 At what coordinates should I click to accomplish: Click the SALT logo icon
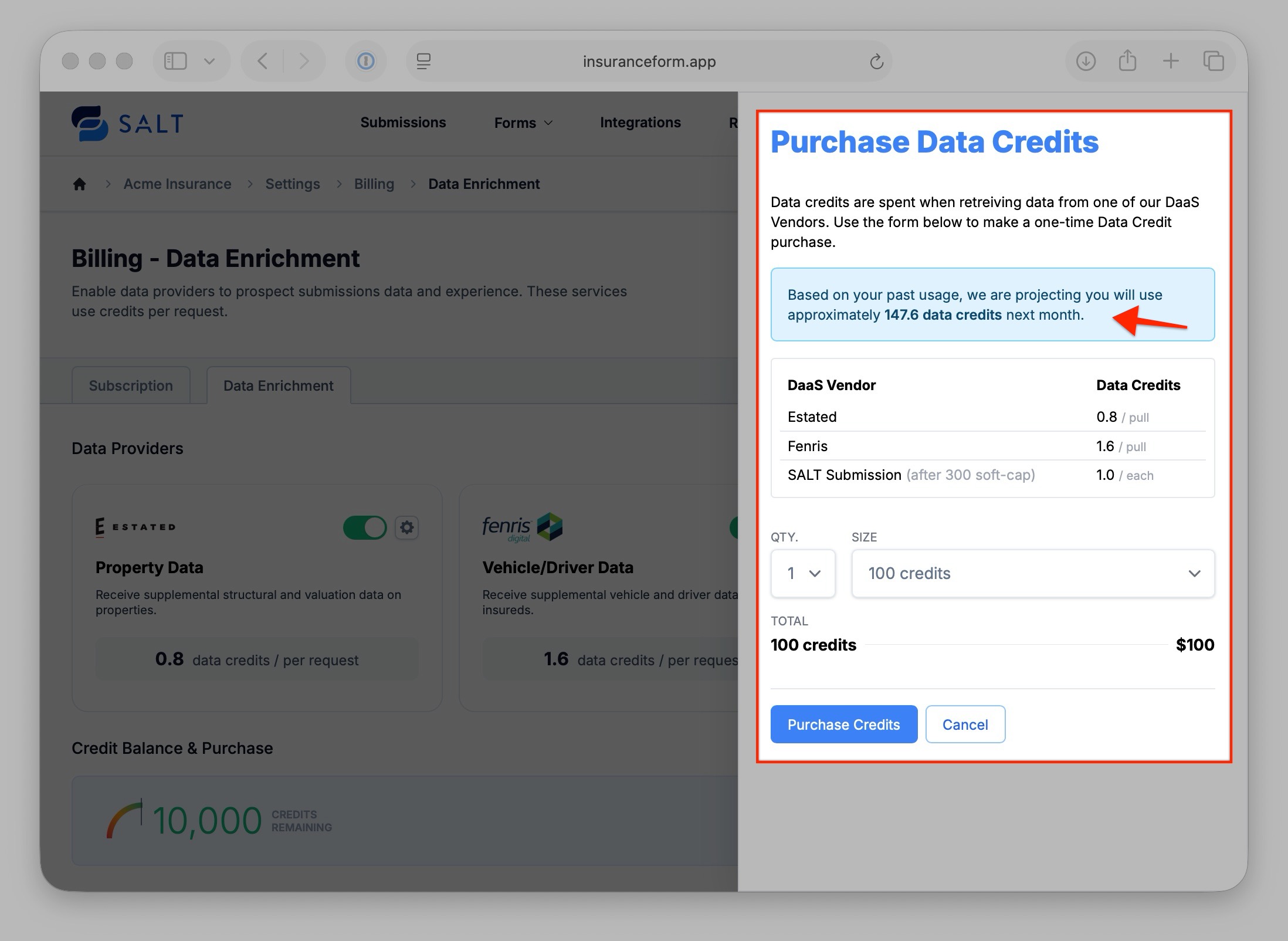[90, 123]
